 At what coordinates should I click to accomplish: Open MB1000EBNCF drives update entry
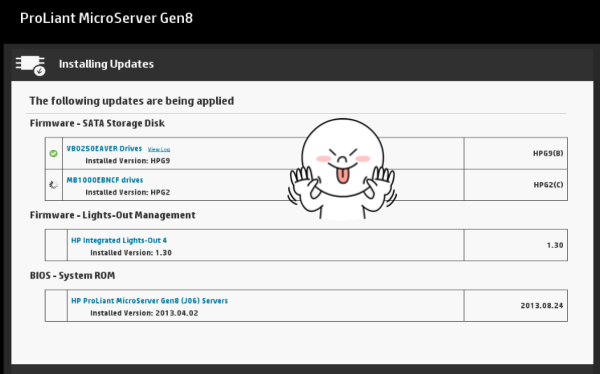pyautogui.click(x=105, y=180)
